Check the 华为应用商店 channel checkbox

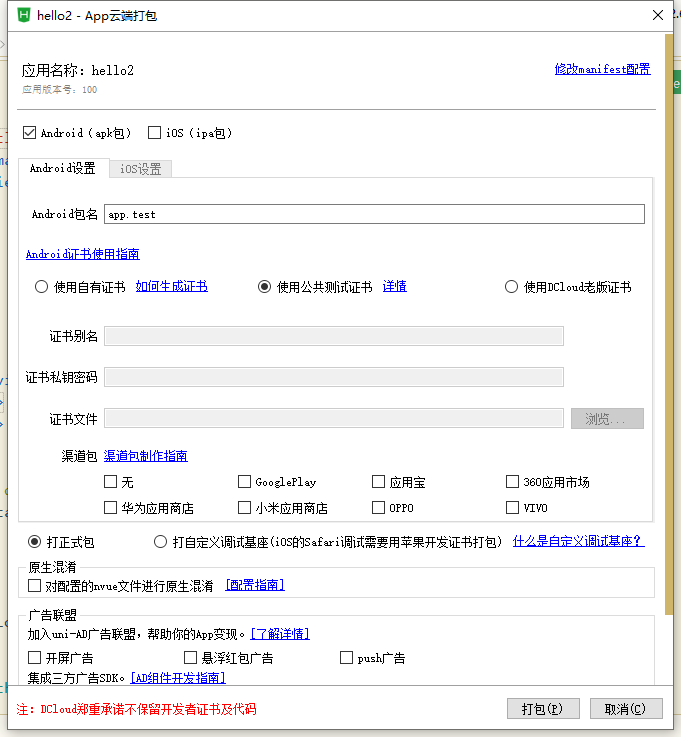(110, 508)
